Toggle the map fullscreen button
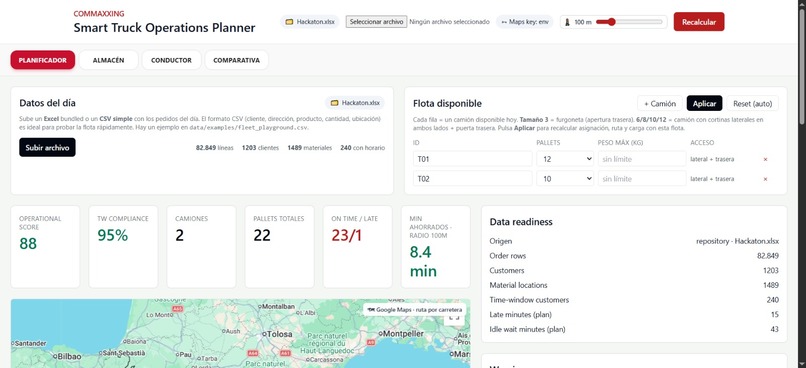The image size is (806, 368). (454, 318)
